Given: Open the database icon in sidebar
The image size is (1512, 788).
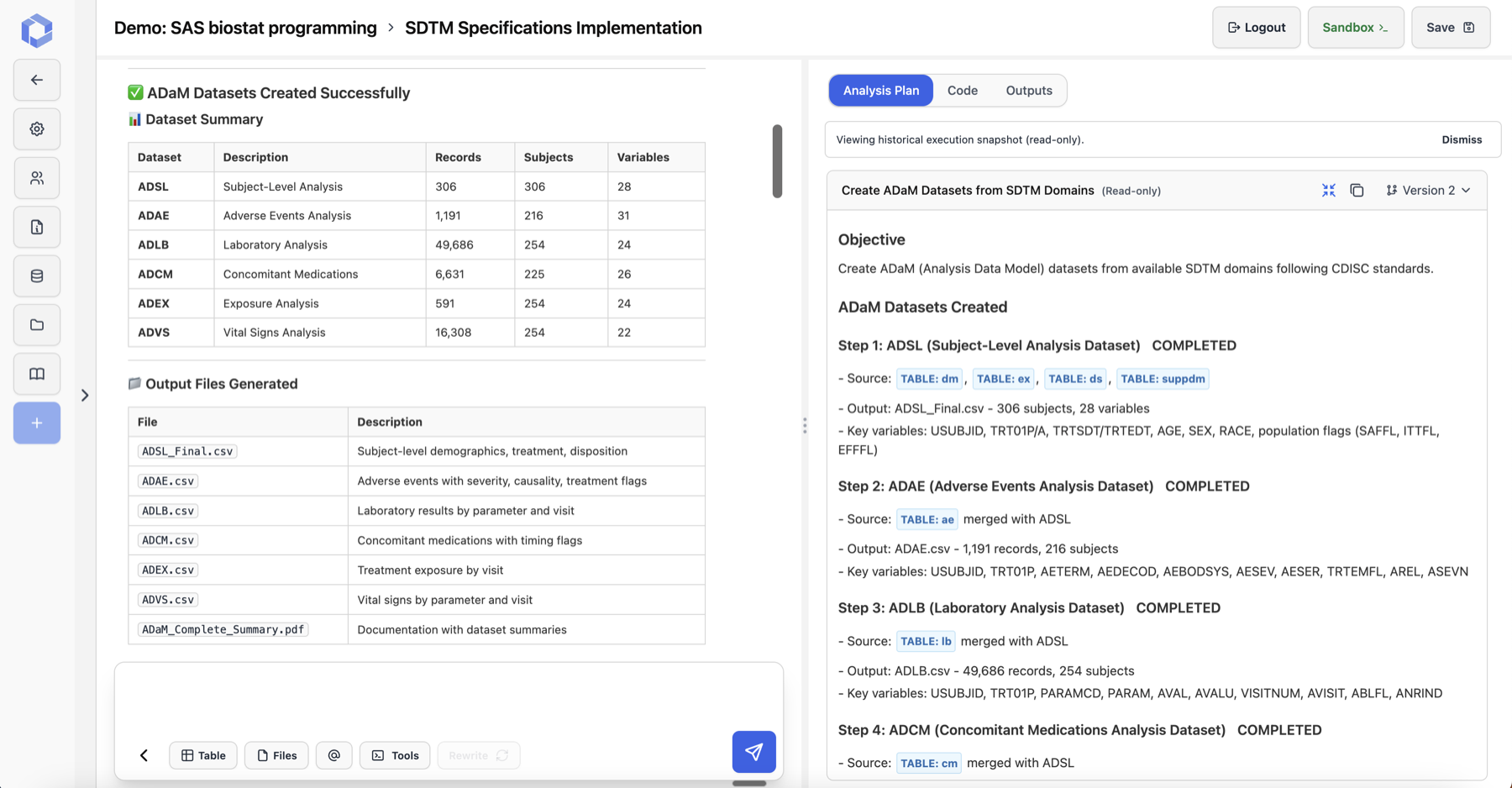Looking at the screenshot, I should point(37,276).
